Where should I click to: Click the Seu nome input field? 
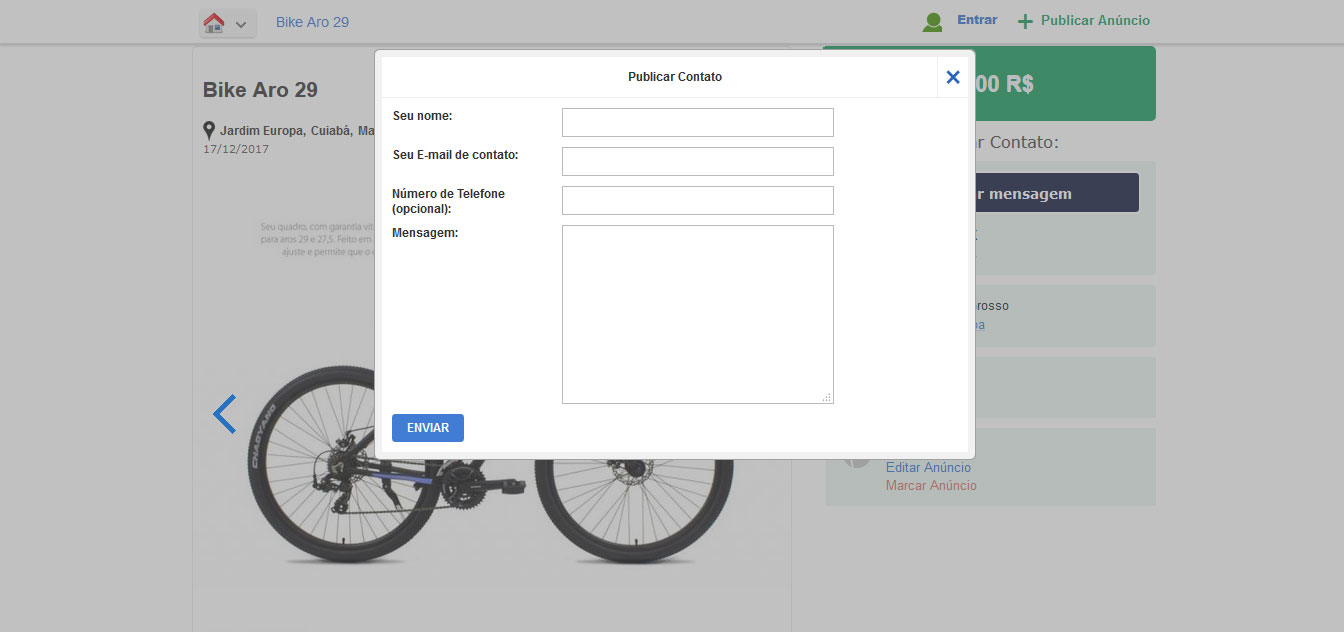pos(697,122)
